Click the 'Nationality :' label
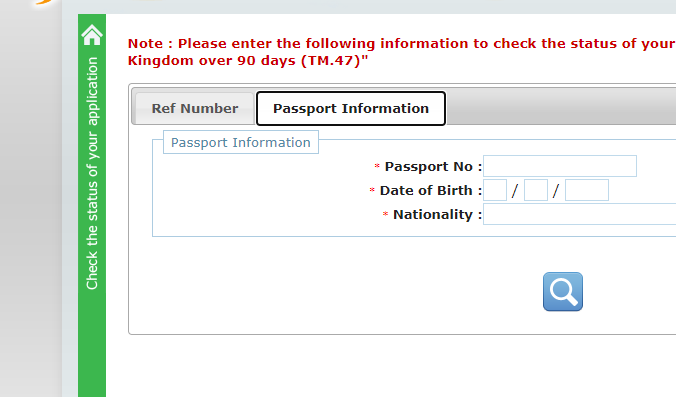Image resolution: width=676 pixels, height=397 pixels. [x=437, y=215]
